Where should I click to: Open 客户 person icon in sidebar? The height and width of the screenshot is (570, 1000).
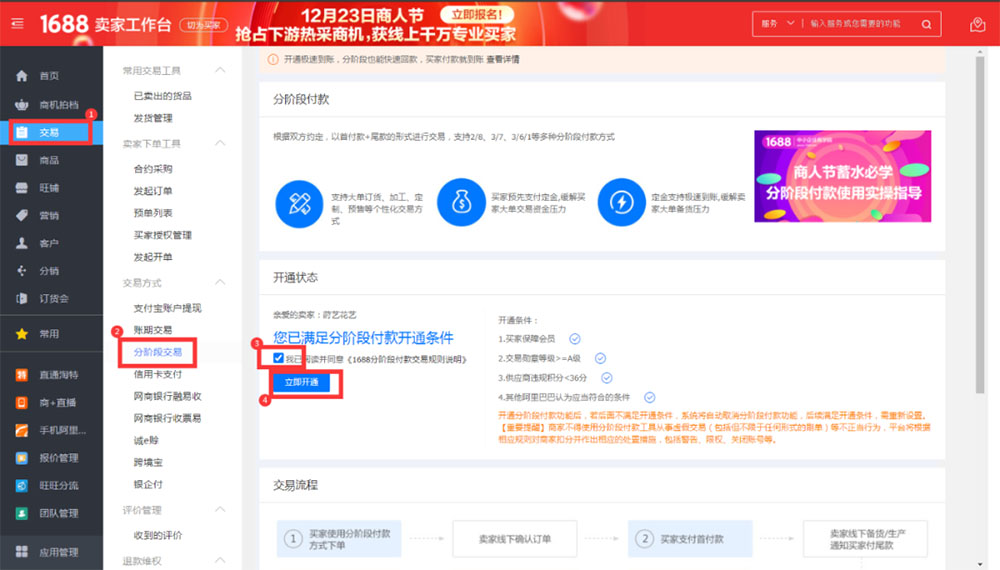point(22,243)
